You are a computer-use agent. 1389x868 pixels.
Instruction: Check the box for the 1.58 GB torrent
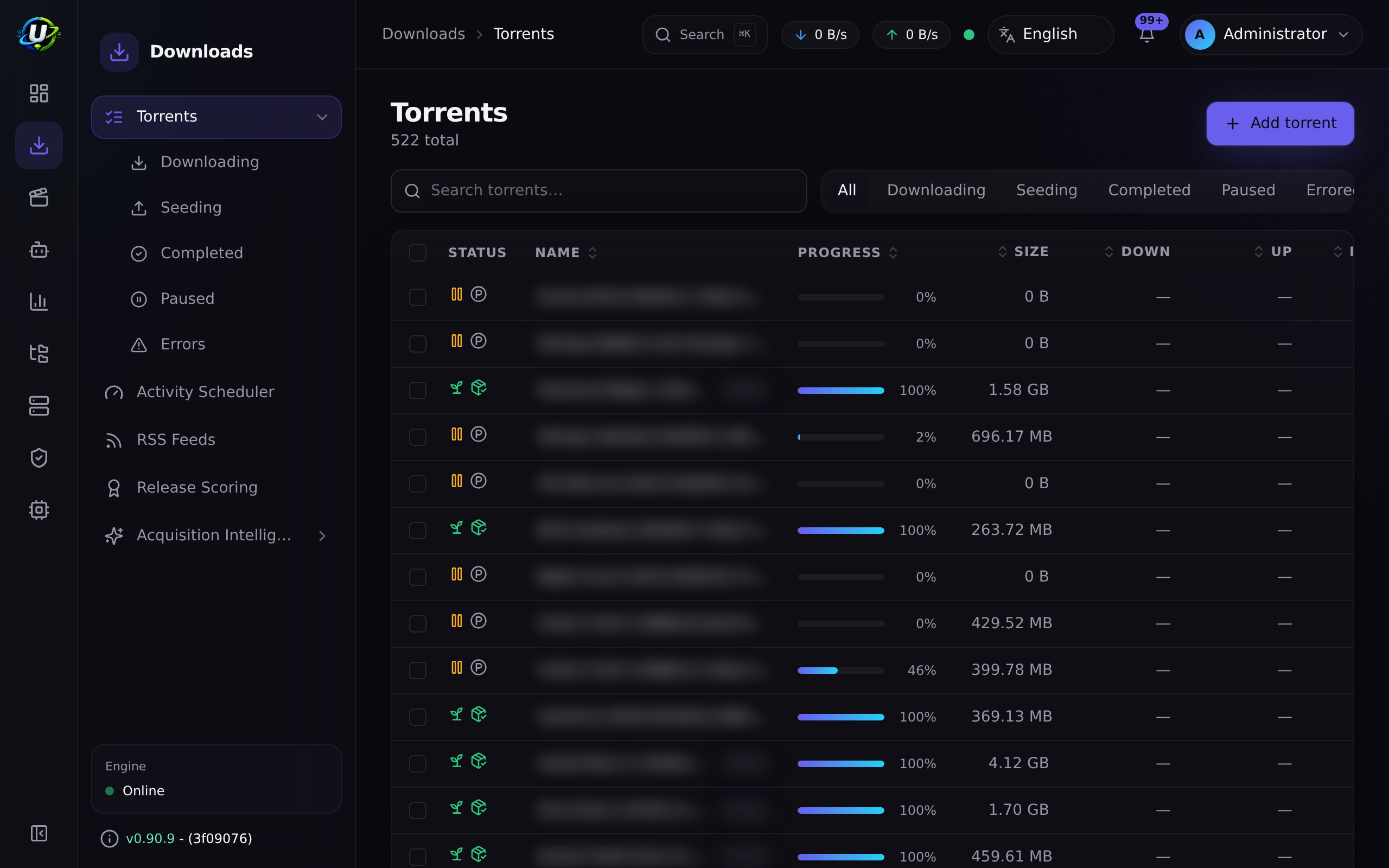(x=417, y=391)
